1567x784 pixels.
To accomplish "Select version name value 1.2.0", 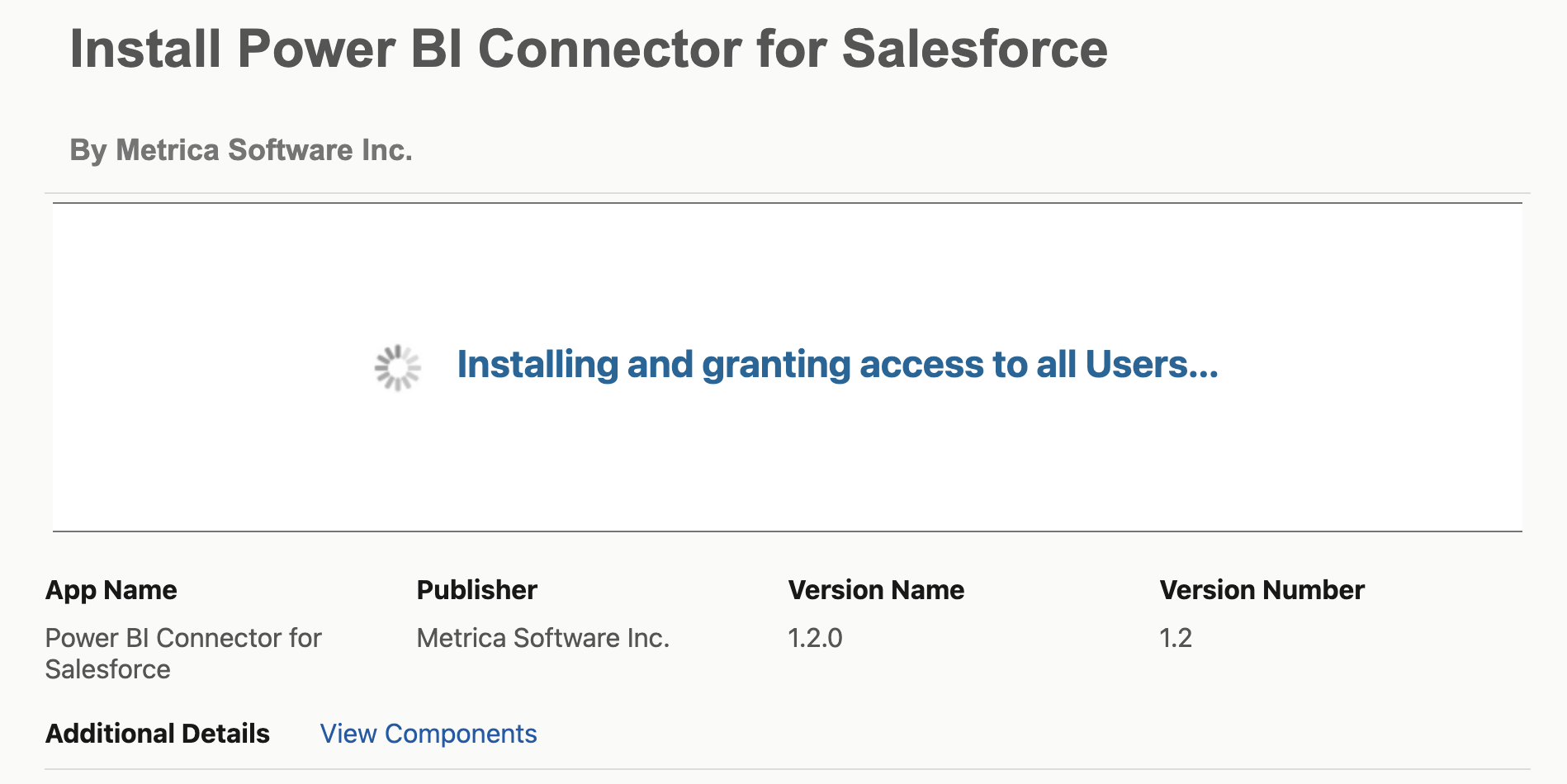I will 816,638.
